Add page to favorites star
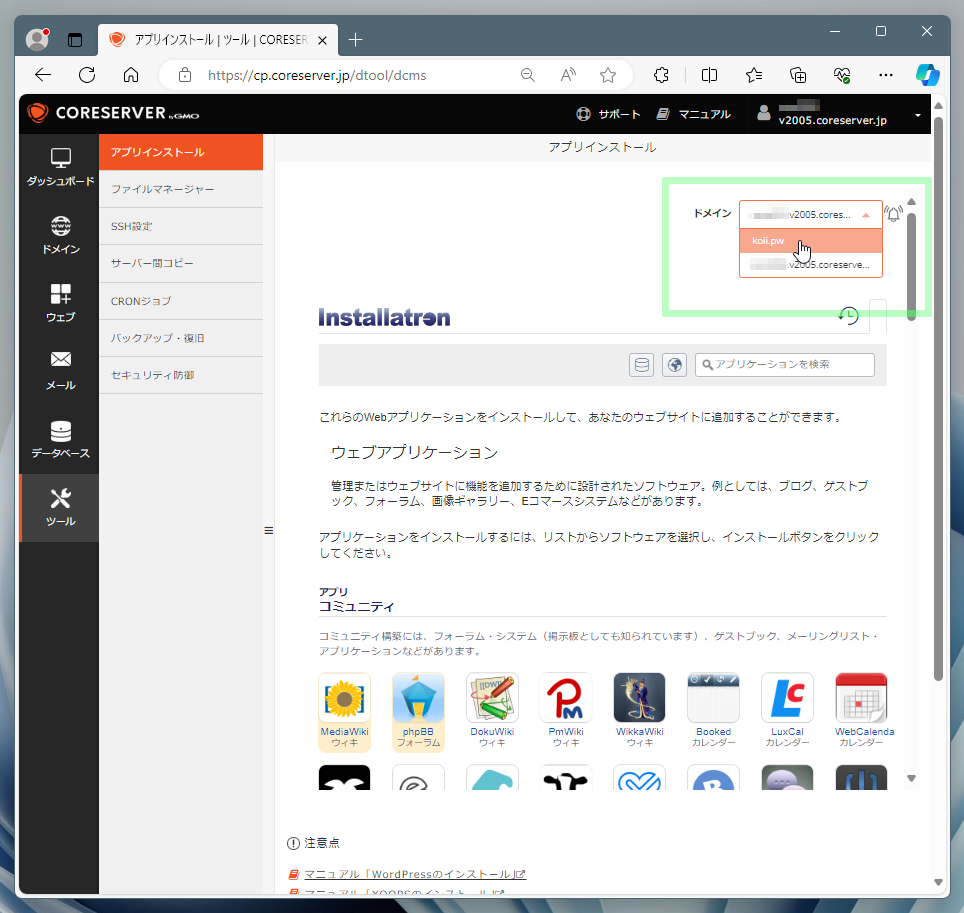 tap(608, 75)
